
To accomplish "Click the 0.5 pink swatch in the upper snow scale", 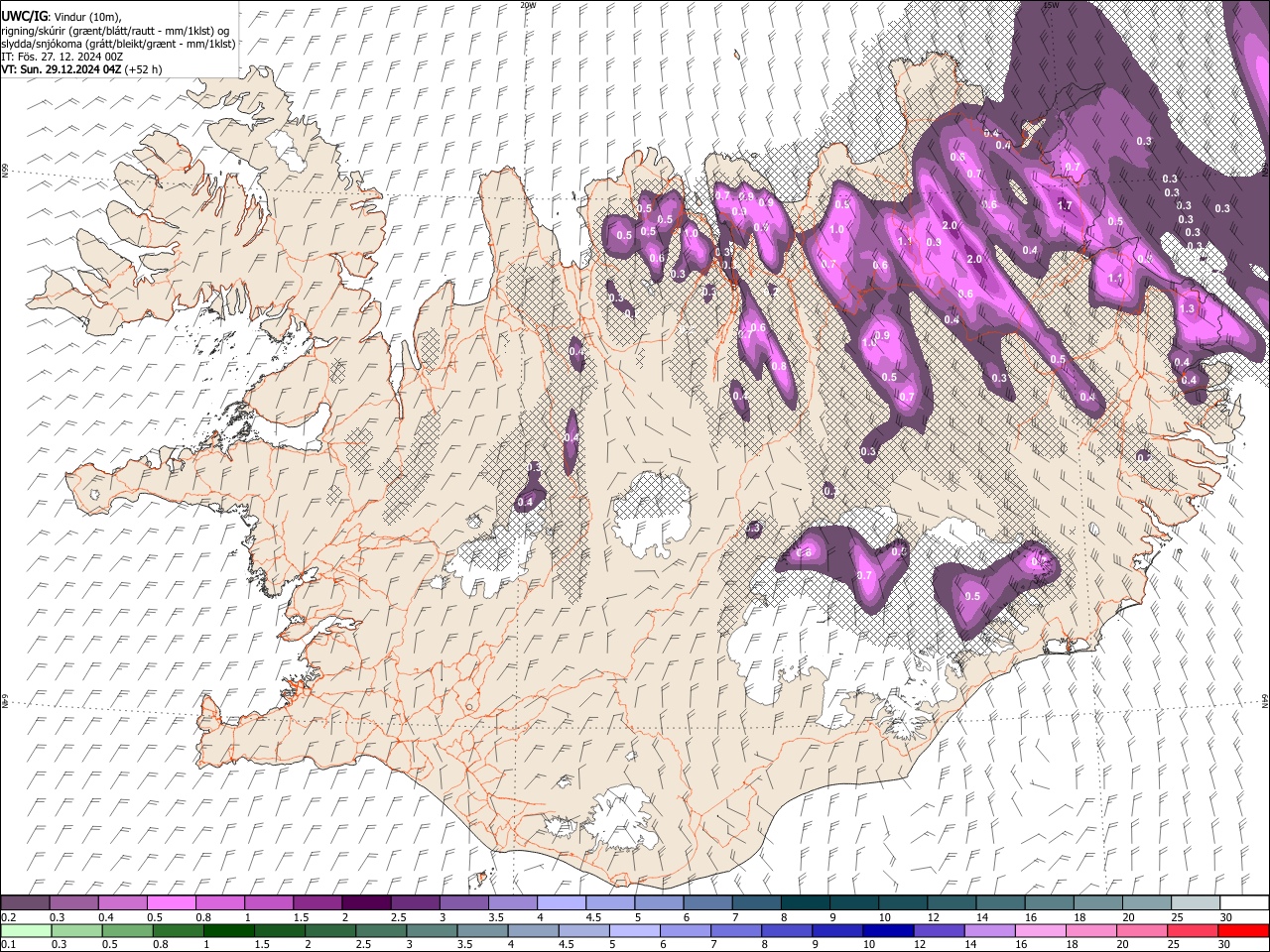I will click(172, 903).
